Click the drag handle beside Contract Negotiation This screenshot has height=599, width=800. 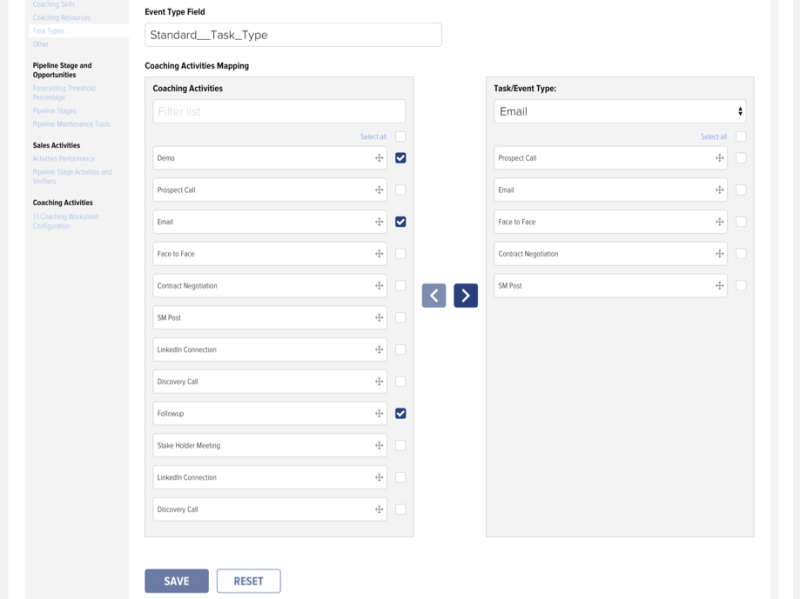pos(378,285)
